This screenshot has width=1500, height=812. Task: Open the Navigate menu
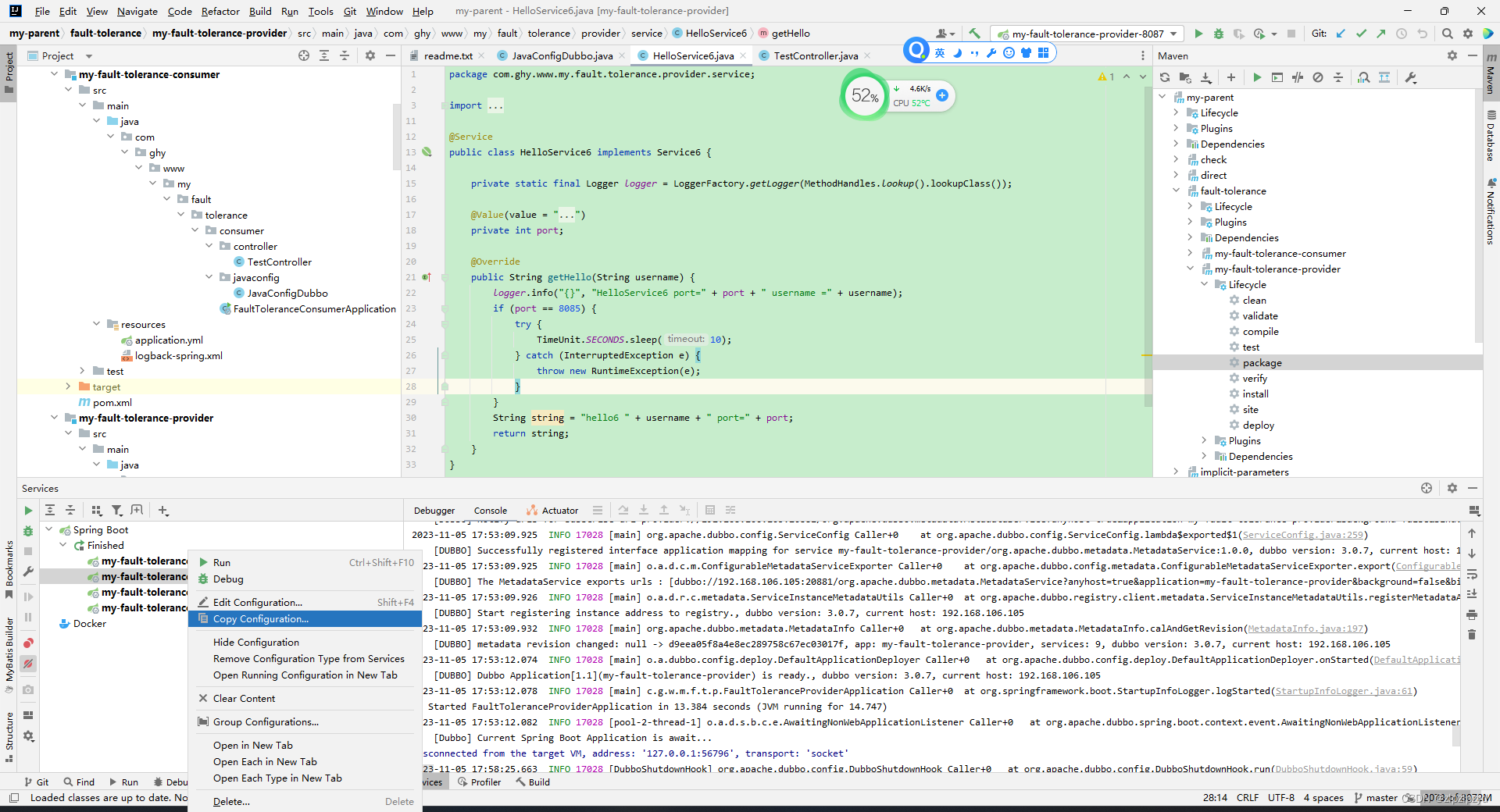tap(137, 11)
